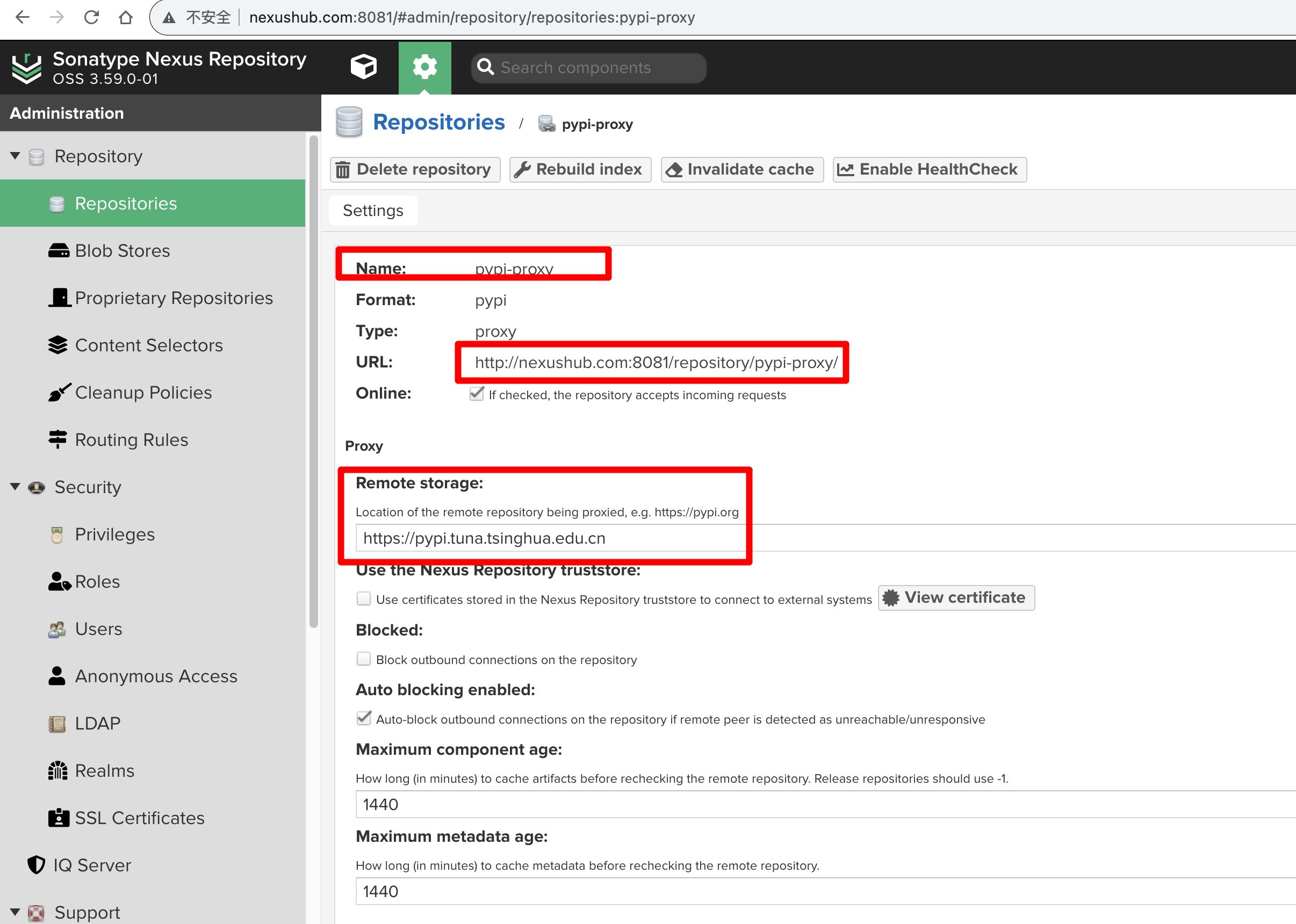Viewport: 1296px width, 924px height.
Task: Click the pypi-proxy breadcrumb icon
Action: point(547,124)
